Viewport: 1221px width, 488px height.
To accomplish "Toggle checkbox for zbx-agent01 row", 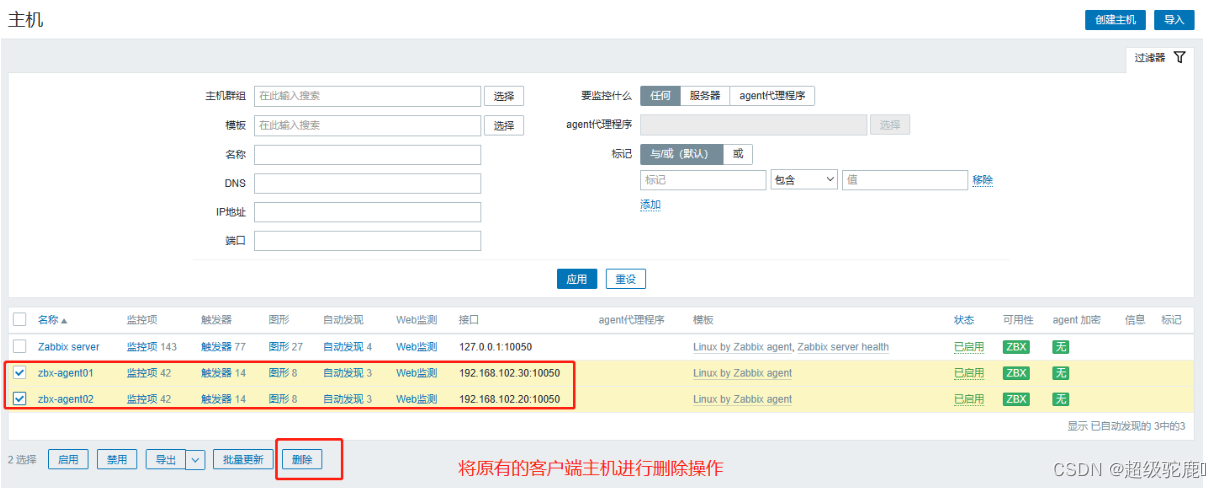I will 19,373.
